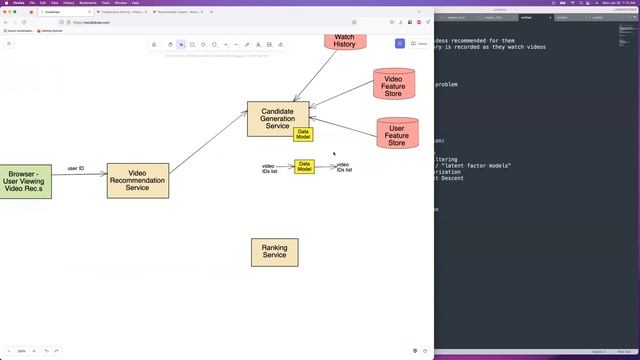Select the Insert image tool
Image resolution: width=640 pixels, height=360 pixels.
tap(269, 44)
